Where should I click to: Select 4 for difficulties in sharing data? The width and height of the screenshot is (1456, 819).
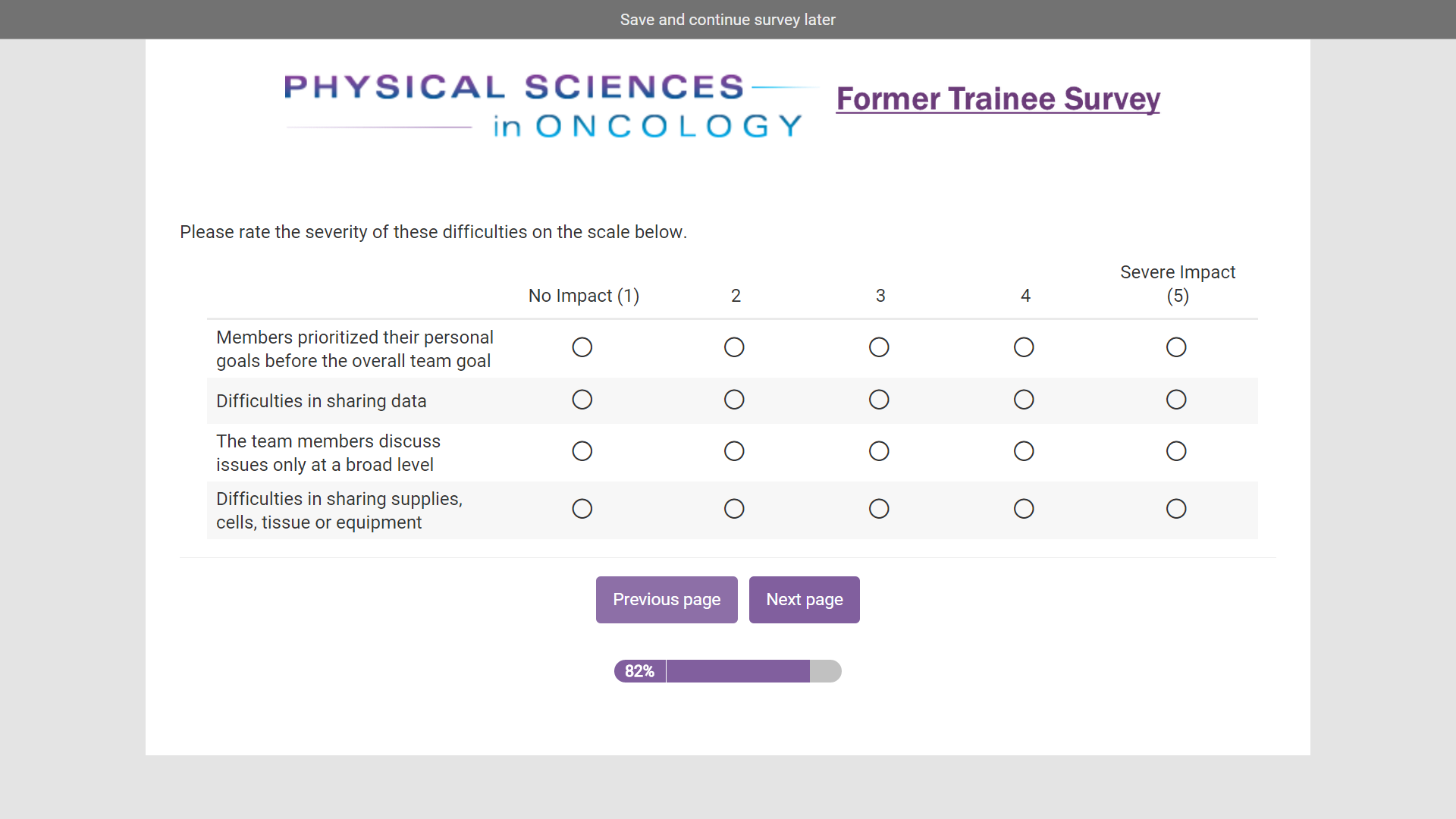tap(1024, 400)
